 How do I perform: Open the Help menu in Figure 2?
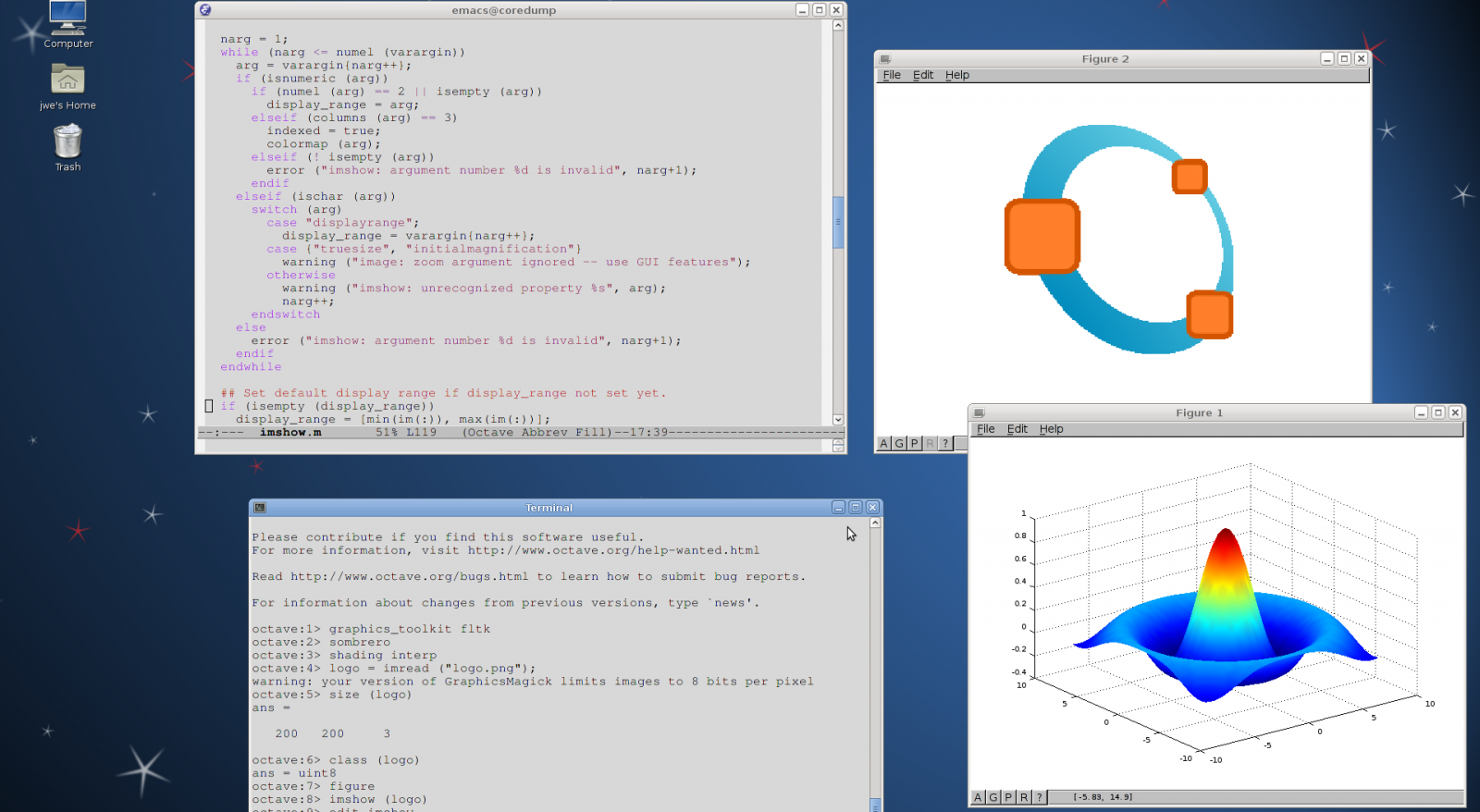(x=957, y=75)
